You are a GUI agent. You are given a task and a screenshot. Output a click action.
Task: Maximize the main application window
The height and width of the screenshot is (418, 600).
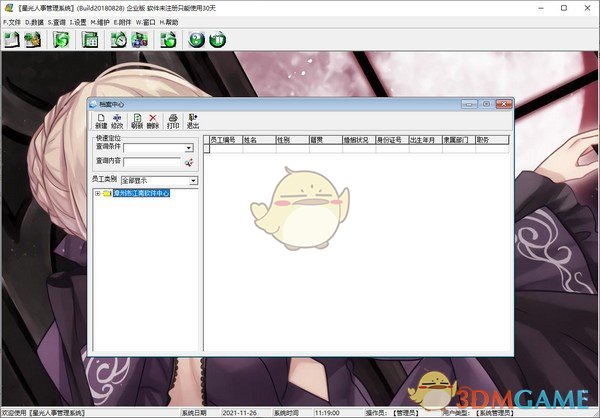pyautogui.click(x=564, y=8)
